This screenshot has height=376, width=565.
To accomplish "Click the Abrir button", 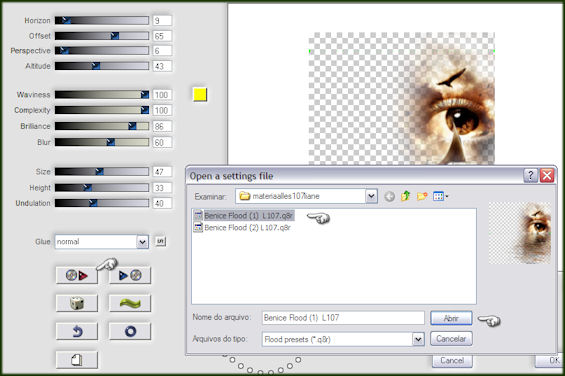I will click(451, 318).
